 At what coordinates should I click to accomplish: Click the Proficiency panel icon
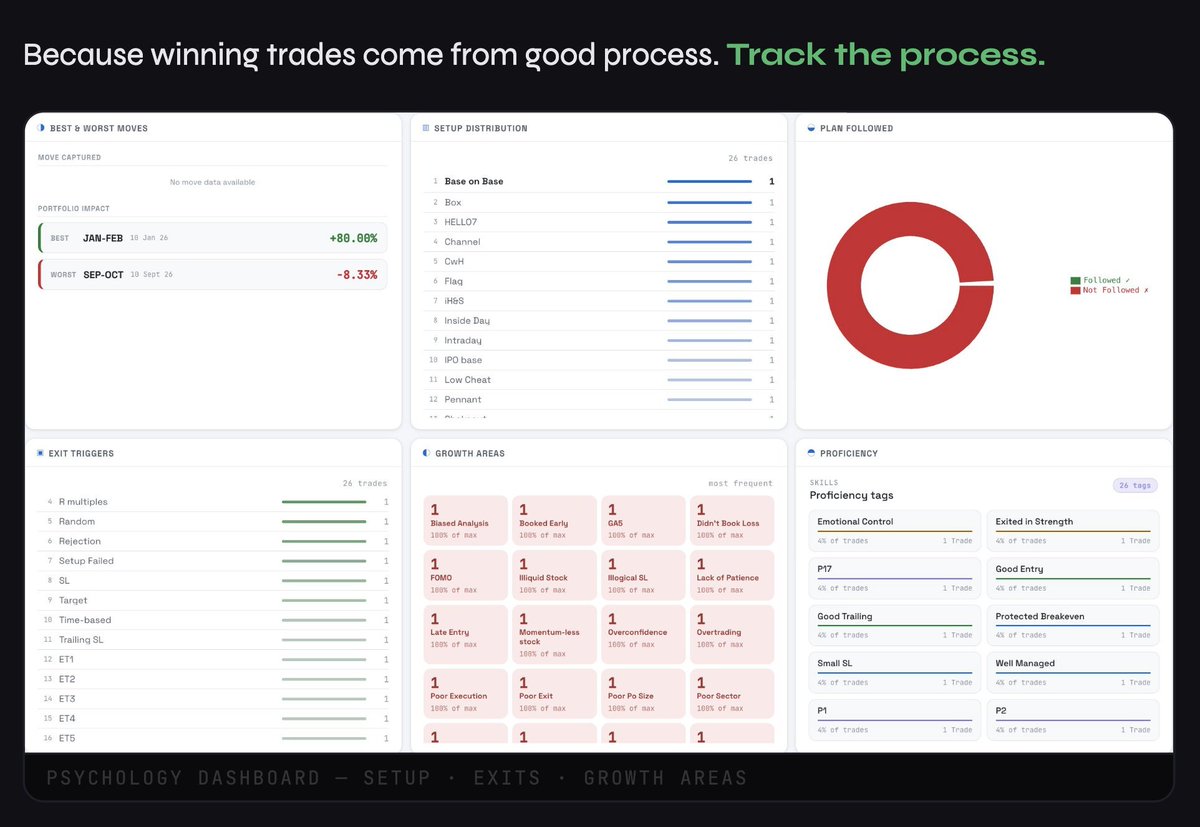[x=811, y=453]
